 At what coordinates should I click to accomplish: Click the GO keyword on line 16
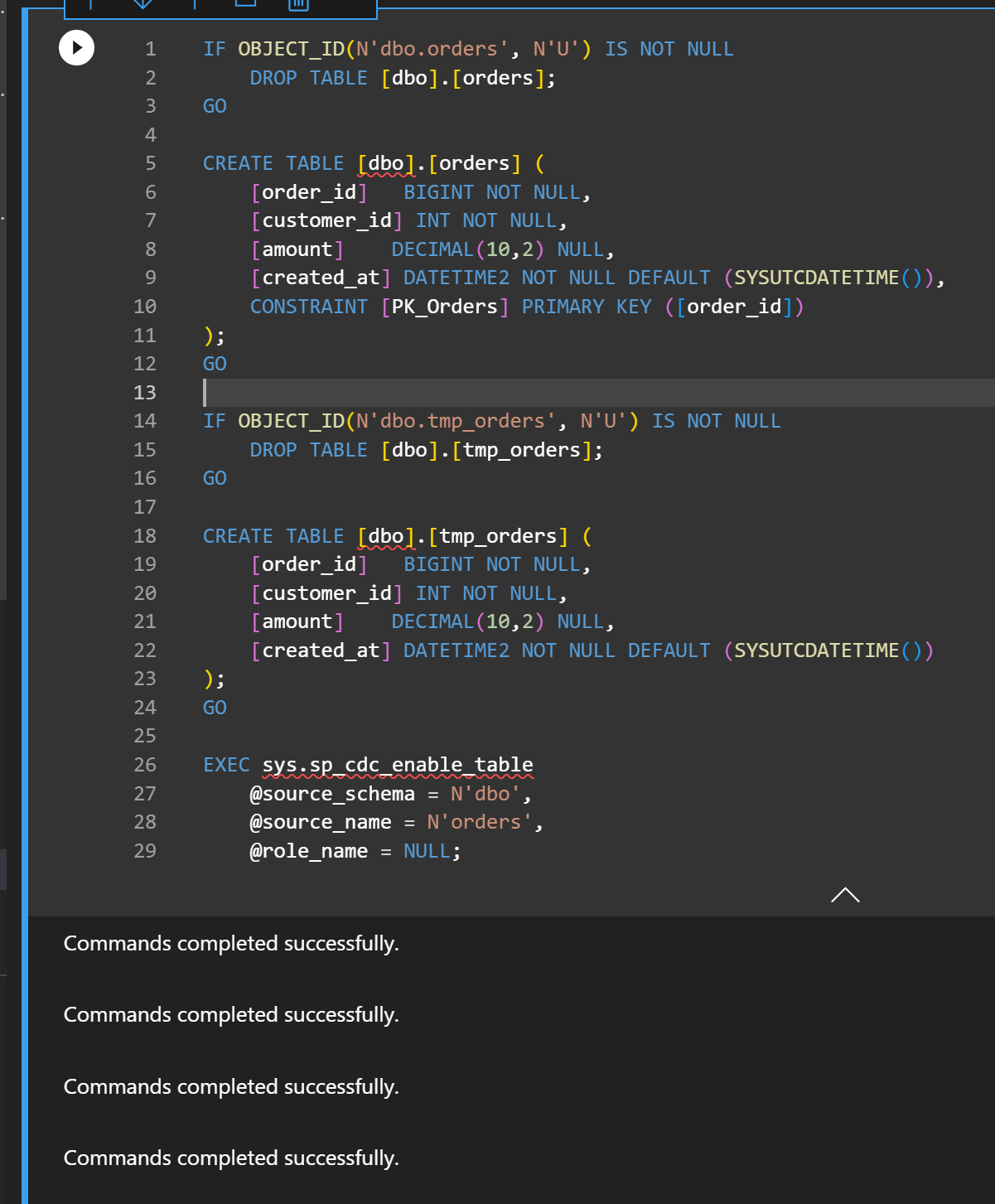click(215, 478)
